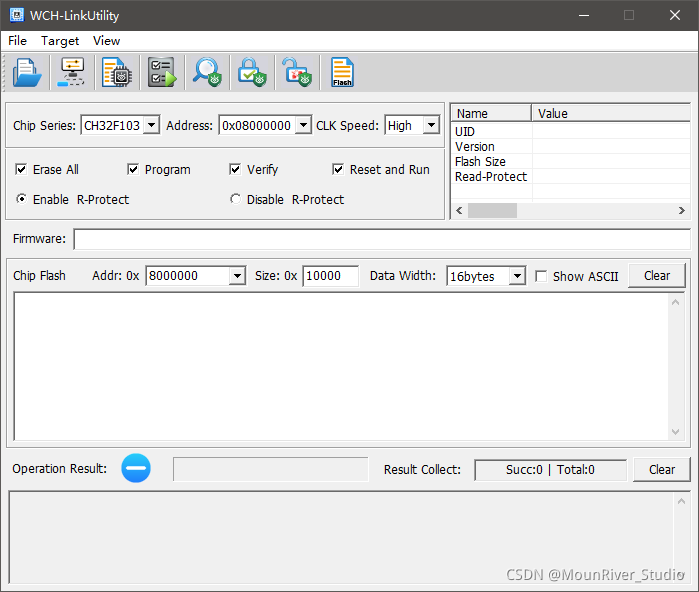Click the Flash document icon
This screenshot has width=699, height=592.
pos(342,72)
